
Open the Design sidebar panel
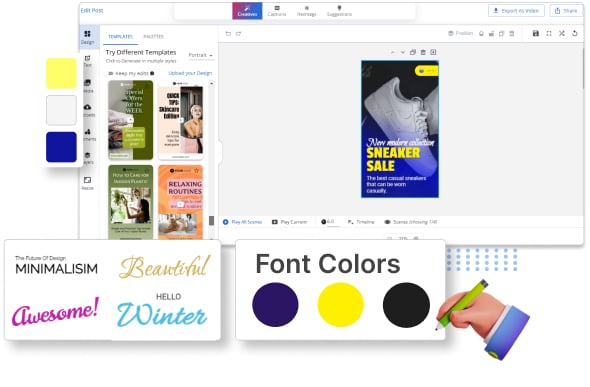pos(87,37)
